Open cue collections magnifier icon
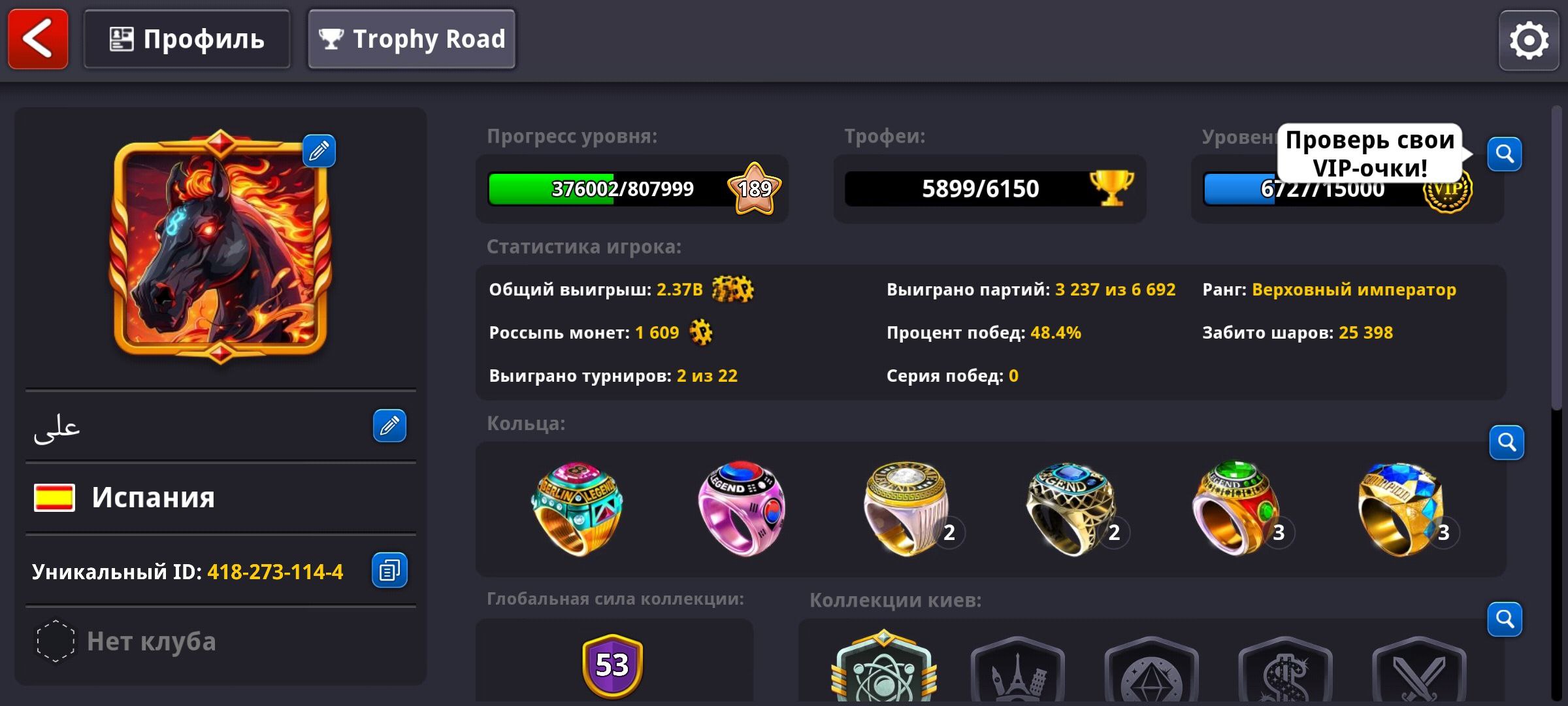Viewport: 1568px width, 706px height. 1505,619
